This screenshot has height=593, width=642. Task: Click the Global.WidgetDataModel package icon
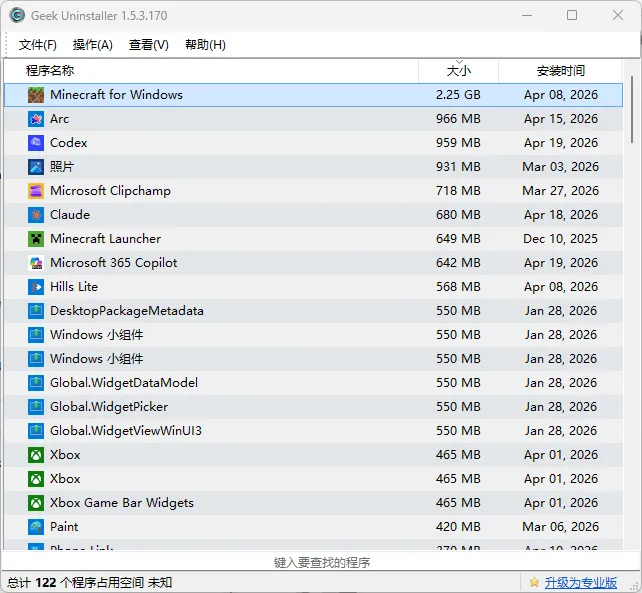pyautogui.click(x=36, y=383)
